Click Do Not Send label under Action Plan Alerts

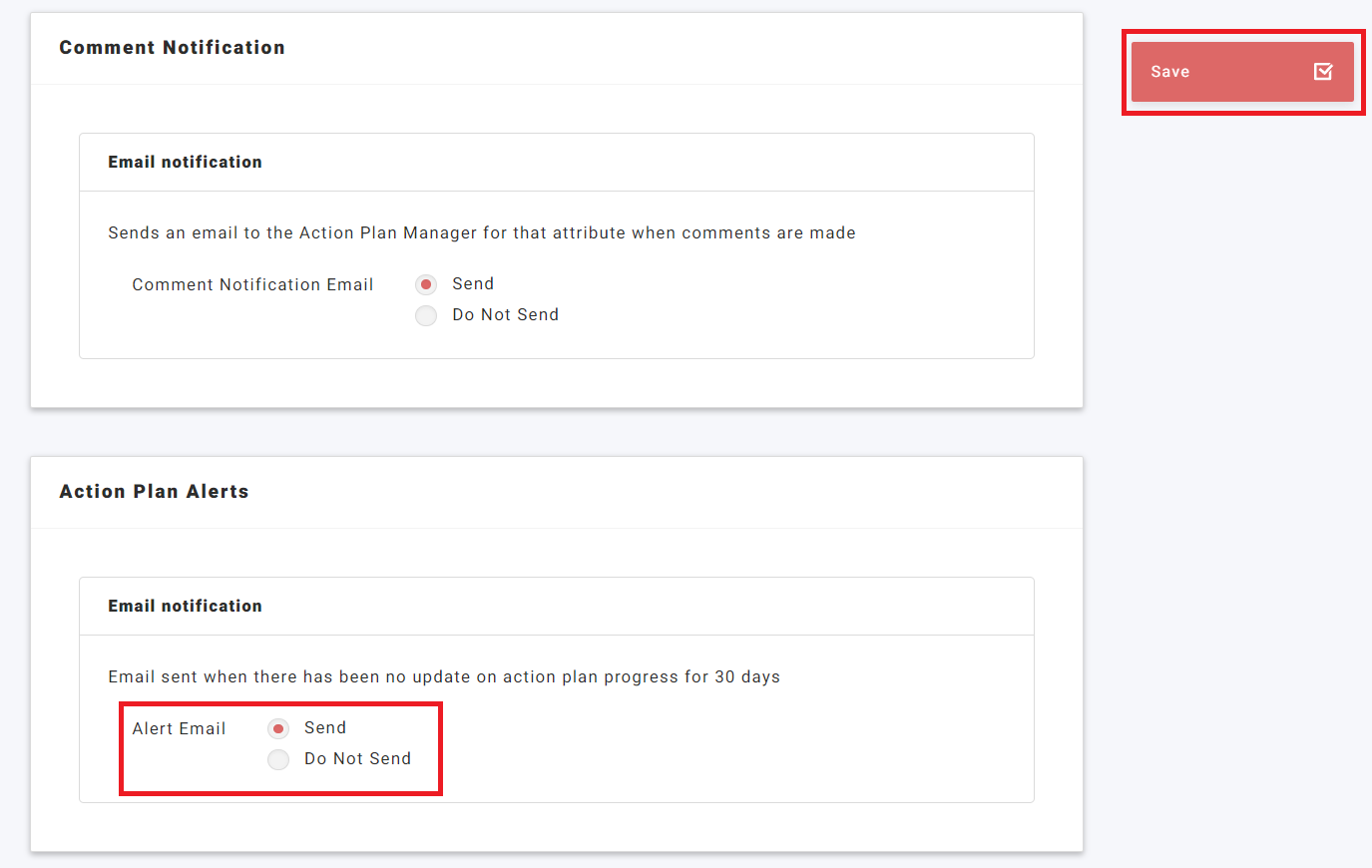[x=357, y=759]
